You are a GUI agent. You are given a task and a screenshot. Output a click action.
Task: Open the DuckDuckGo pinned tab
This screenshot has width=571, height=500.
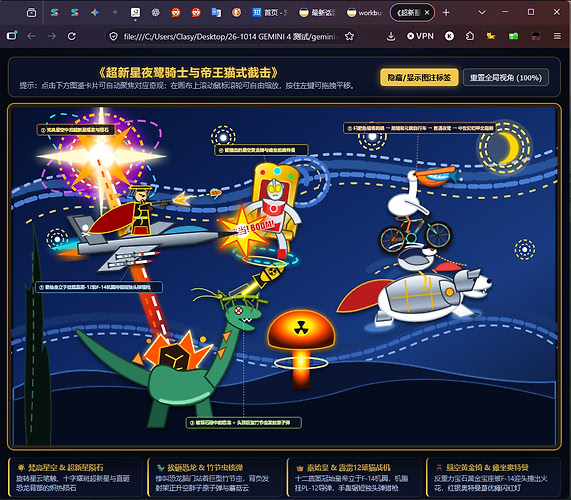coord(237,13)
